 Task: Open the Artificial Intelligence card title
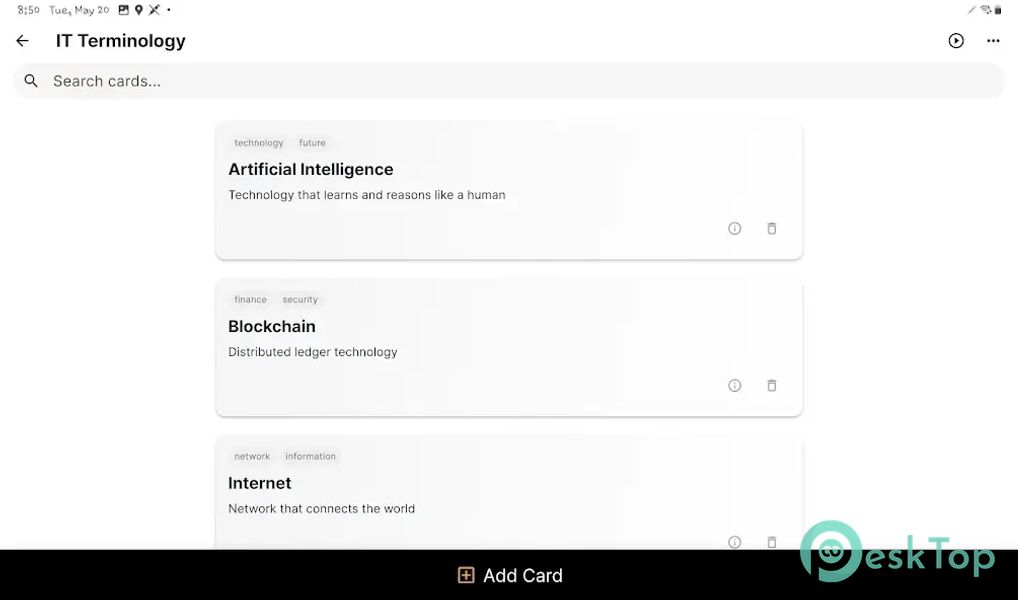310,169
